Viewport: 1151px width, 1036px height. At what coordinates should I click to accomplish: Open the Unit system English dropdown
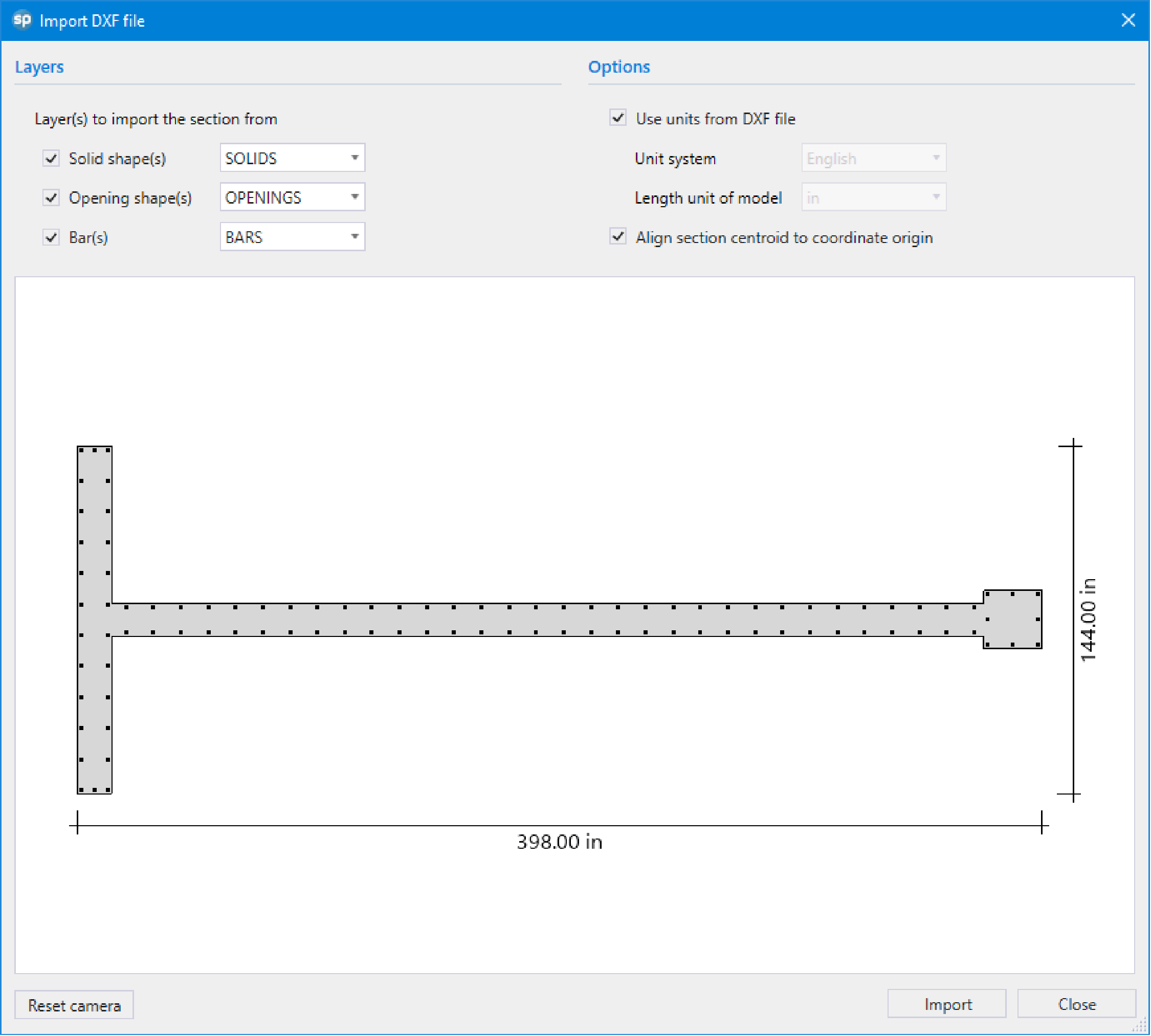coord(874,158)
